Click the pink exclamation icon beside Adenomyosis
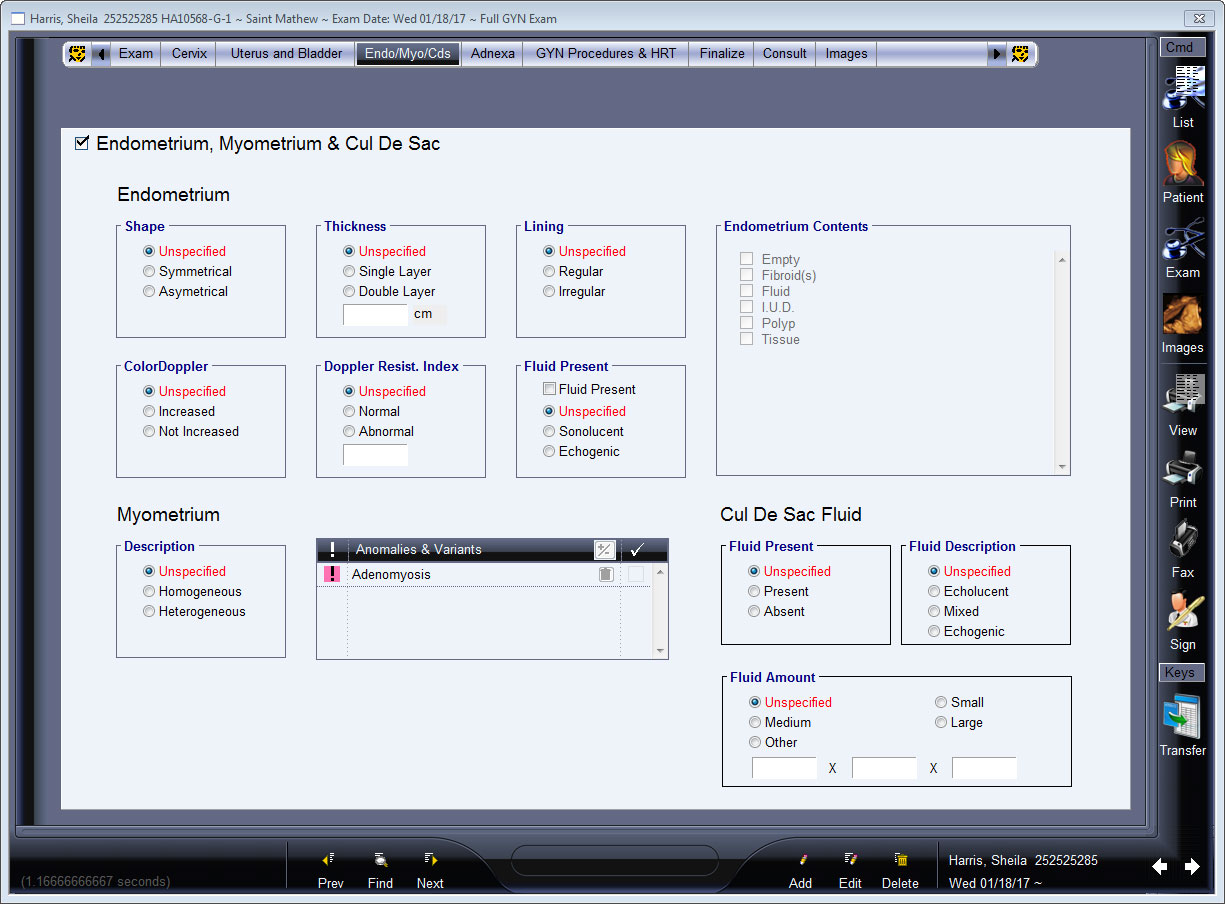Viewport: 1225px width, 904px height. click(332, 574)
